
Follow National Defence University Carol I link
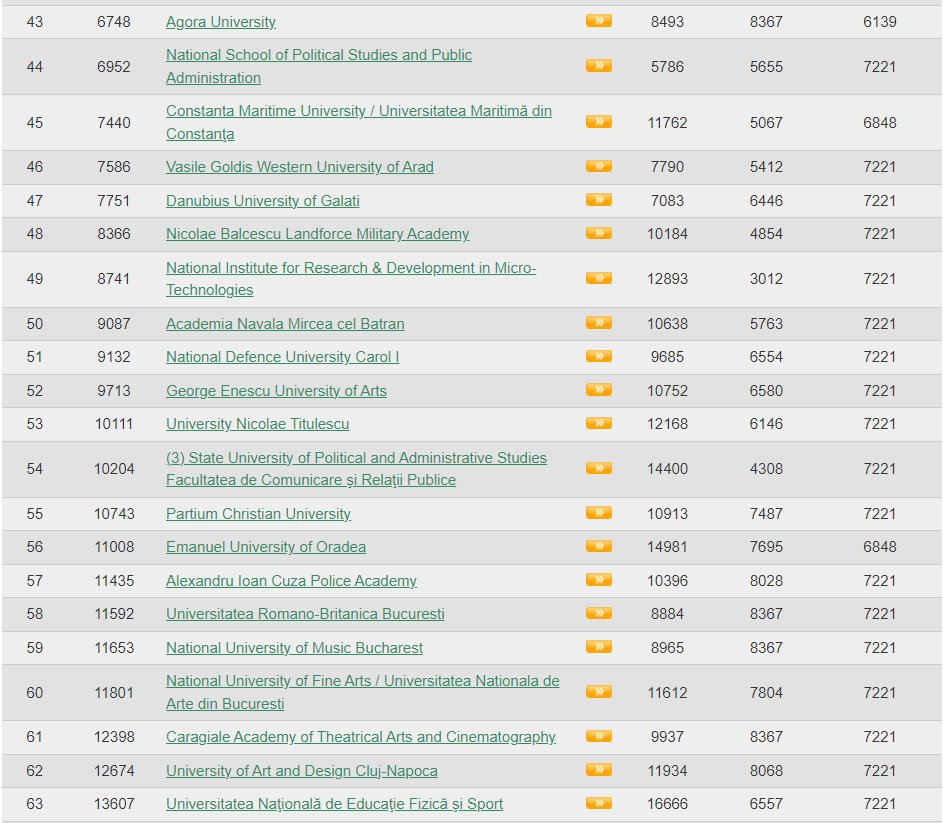tap(282, 357)
